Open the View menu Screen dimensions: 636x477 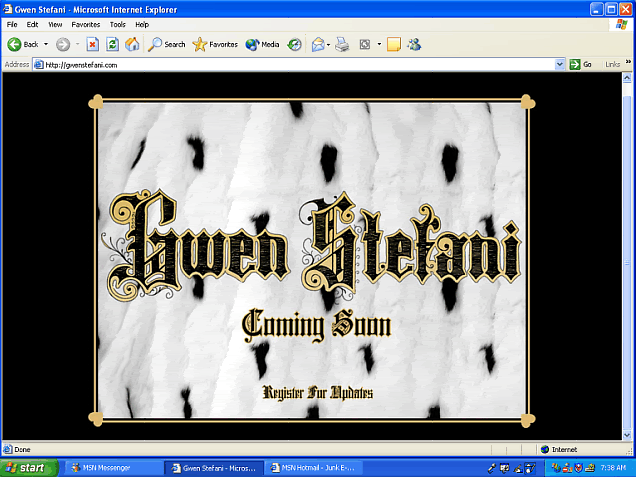[x=55, y=24]
